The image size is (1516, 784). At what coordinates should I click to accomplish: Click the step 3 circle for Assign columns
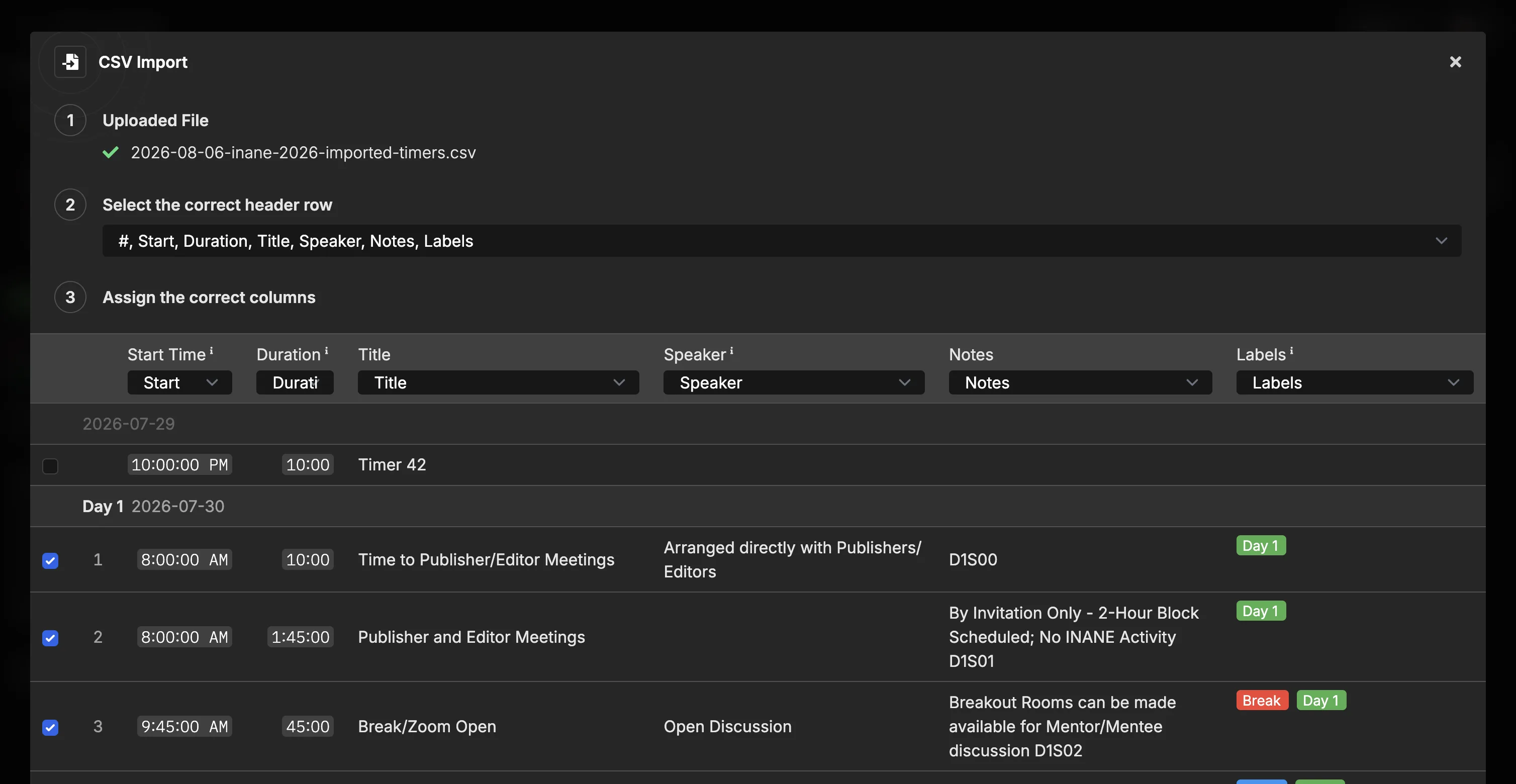70,297
